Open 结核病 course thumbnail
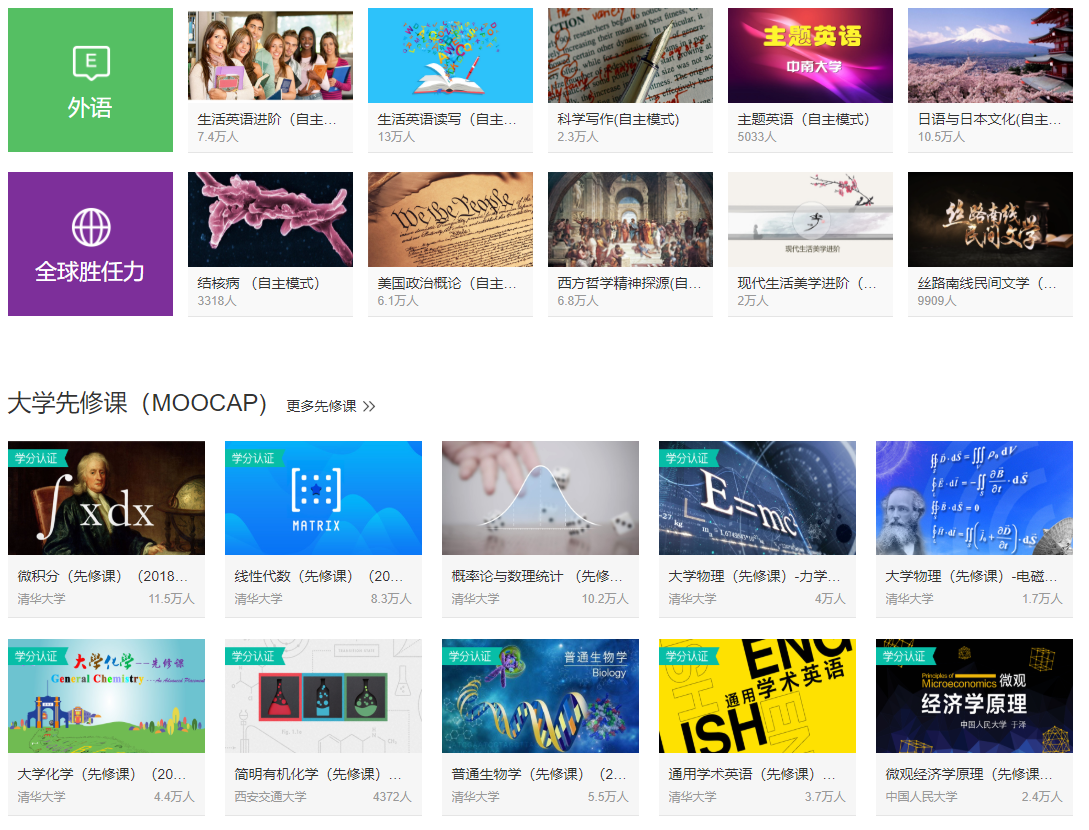The width and height of the screenshot is (1089, 830). (270, 219)
